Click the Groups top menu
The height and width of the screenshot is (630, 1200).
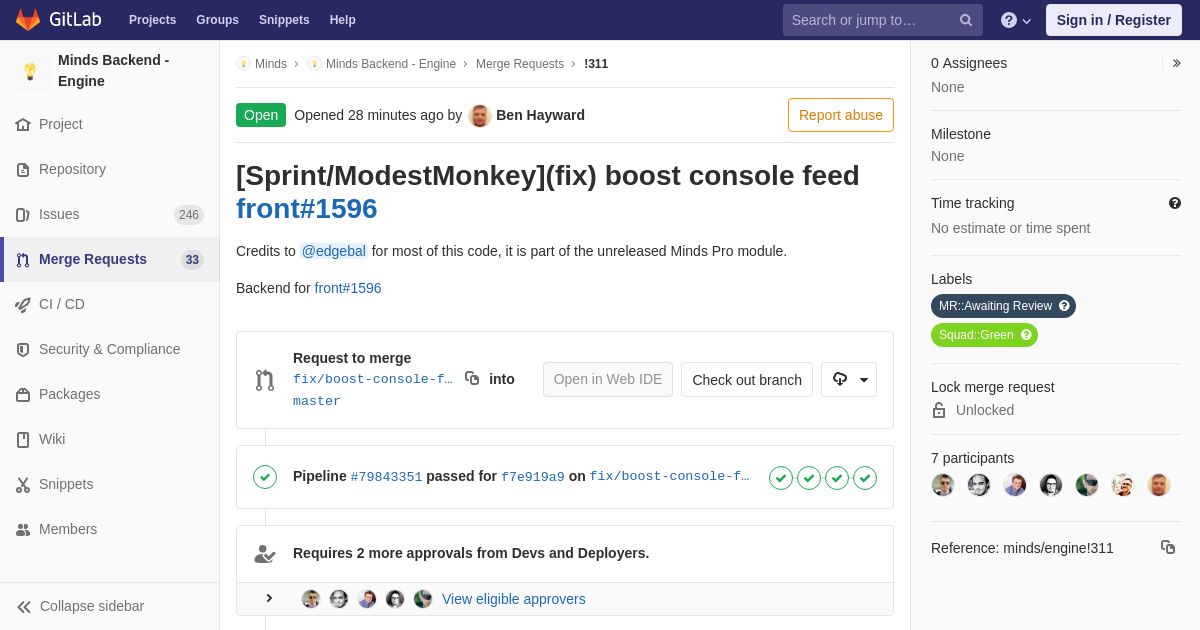pyautogui.click(x=217, y=20)
